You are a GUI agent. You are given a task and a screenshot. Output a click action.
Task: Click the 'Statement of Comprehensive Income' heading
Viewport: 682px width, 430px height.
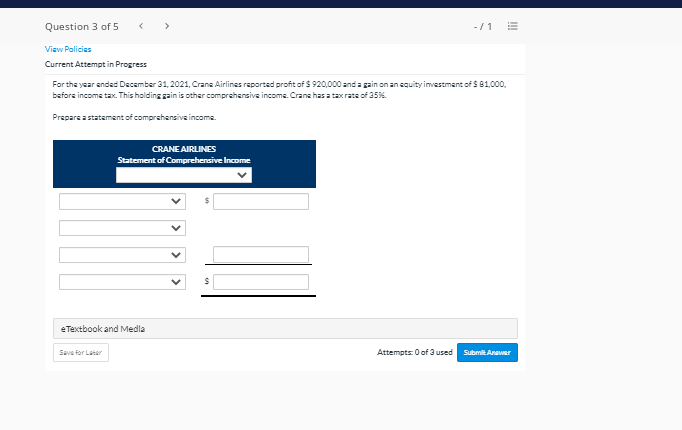pyautogui.click(x=184, y=160)
